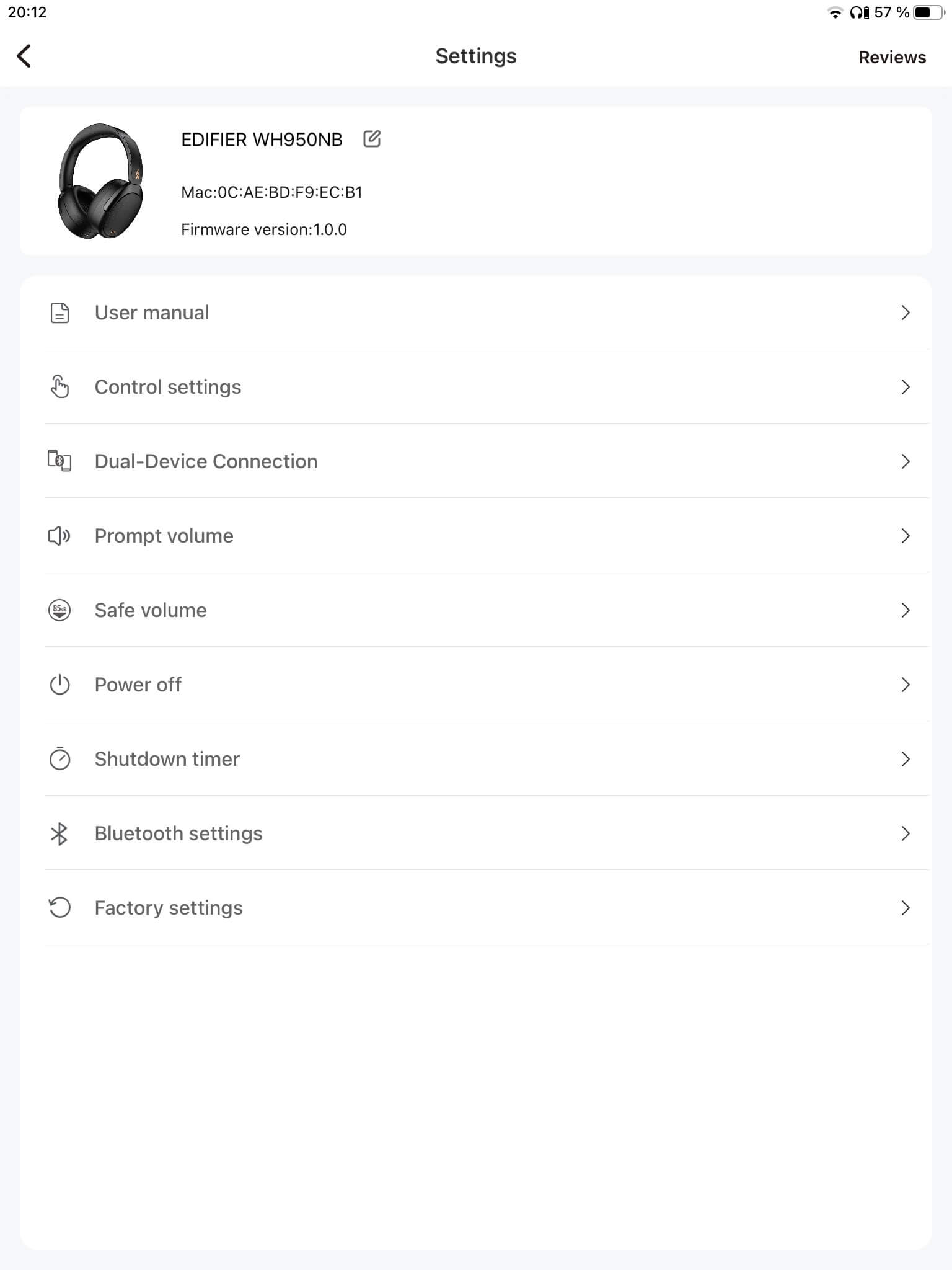Tap the back arrow icon
The image size is (952, 1270).
click(x=24, y=56)
